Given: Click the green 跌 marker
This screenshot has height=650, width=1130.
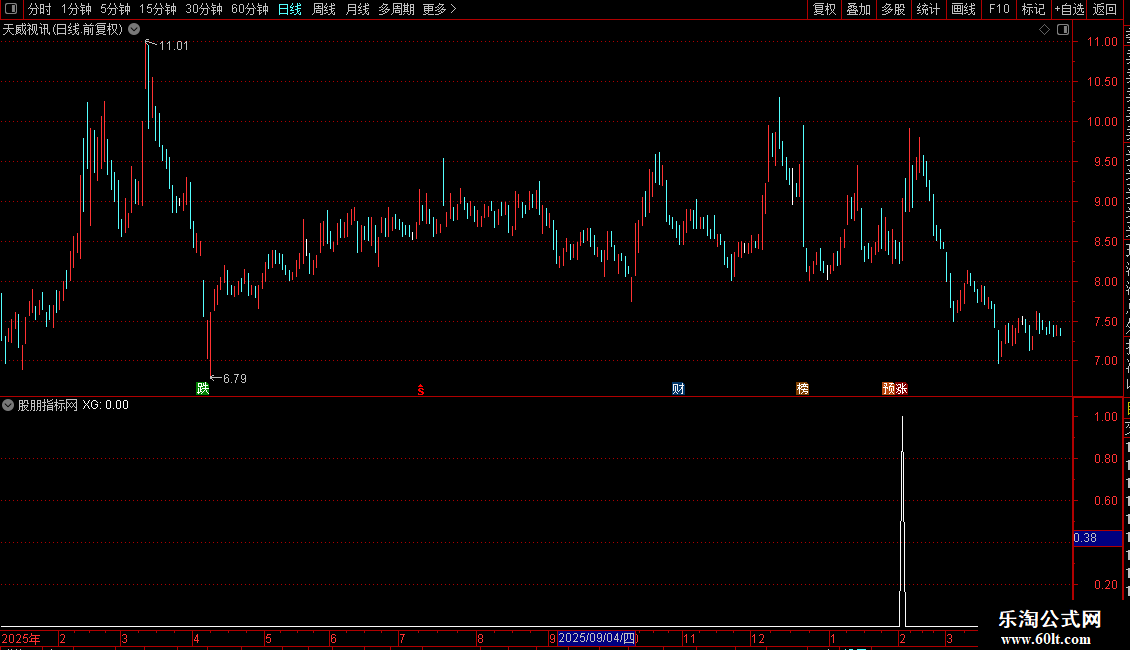Looking at the screenshot, I should (x=203, y=388).
